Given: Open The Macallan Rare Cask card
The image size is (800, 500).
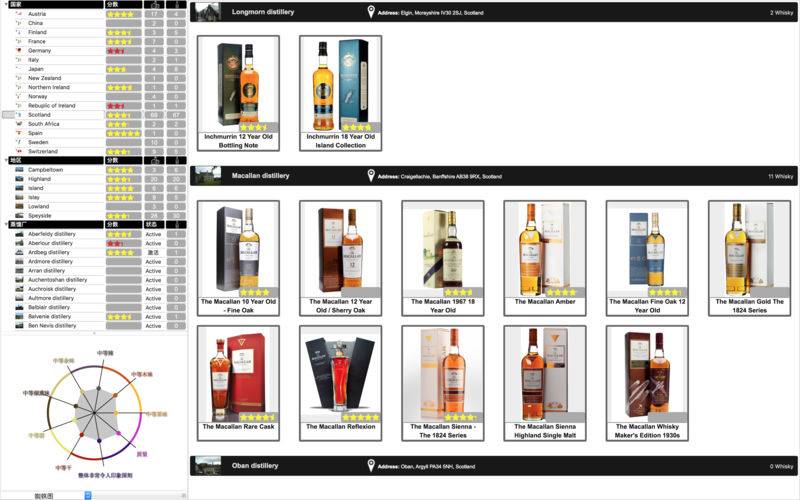Looking at the screenshot, I should (x=238, y=383).
